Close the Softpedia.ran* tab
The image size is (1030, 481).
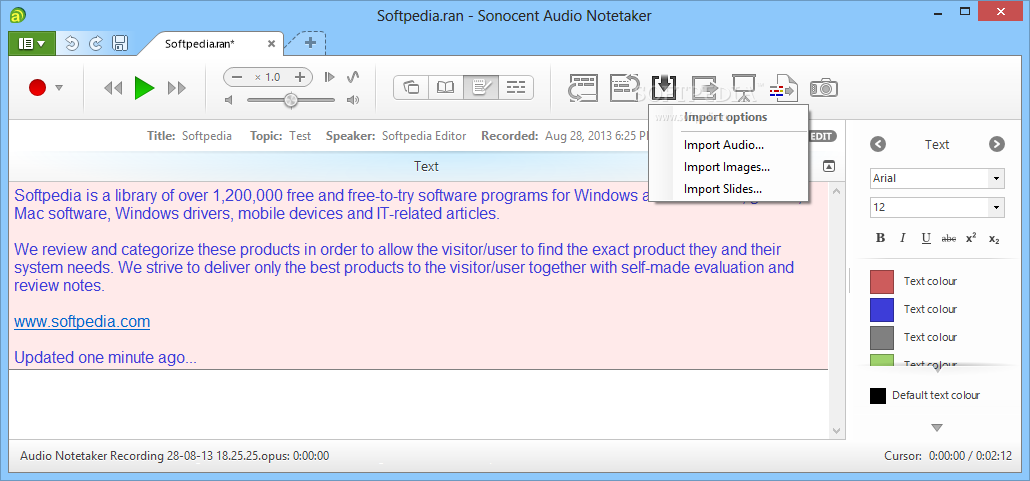(271, 44)
